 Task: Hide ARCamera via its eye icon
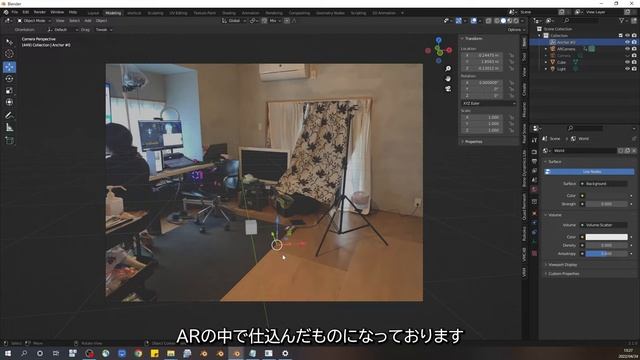click(x=627, y=49)
